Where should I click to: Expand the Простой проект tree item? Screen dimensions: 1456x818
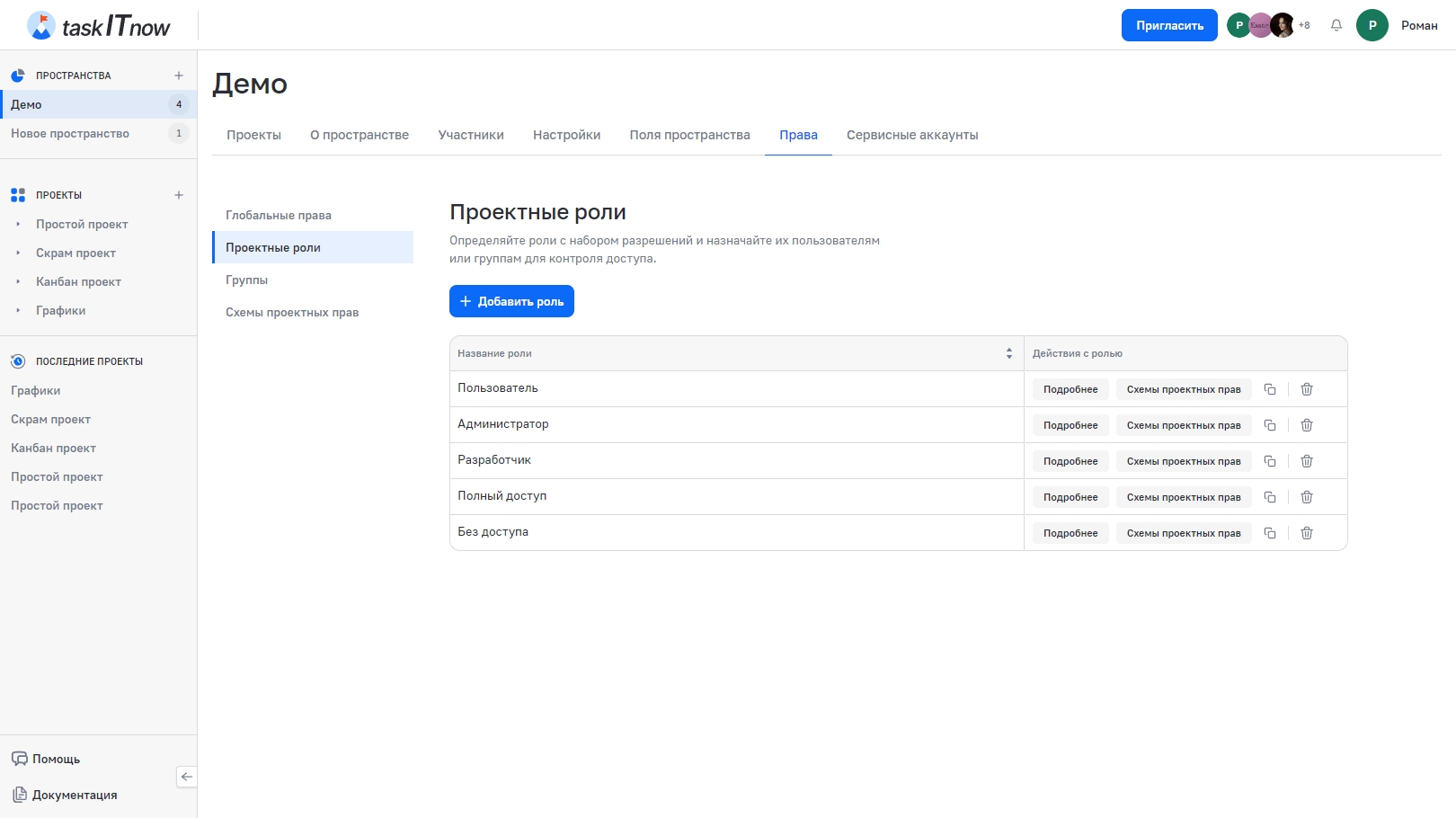(18, 225)
